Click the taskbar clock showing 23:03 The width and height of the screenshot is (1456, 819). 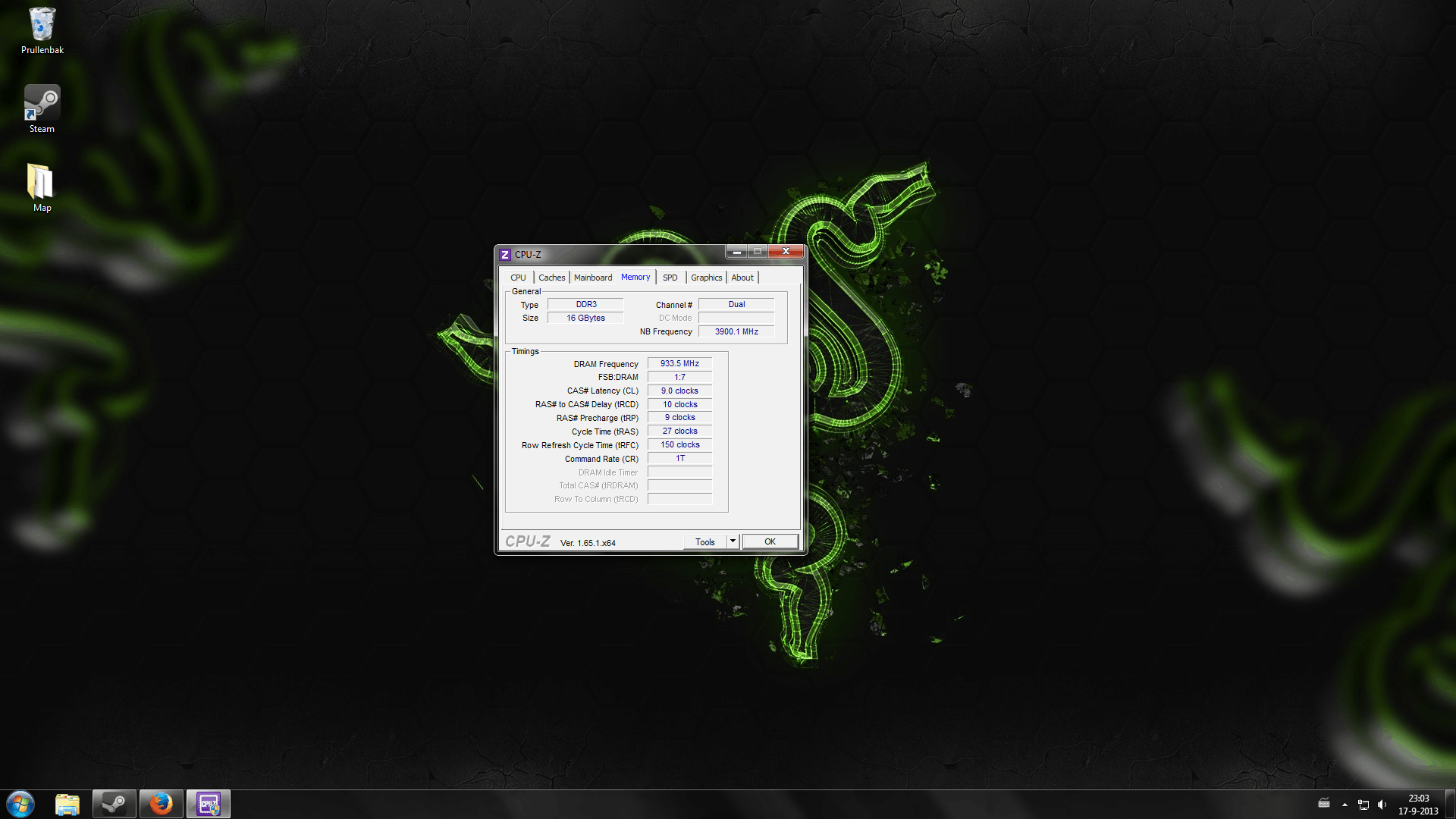coord(1418,804)
